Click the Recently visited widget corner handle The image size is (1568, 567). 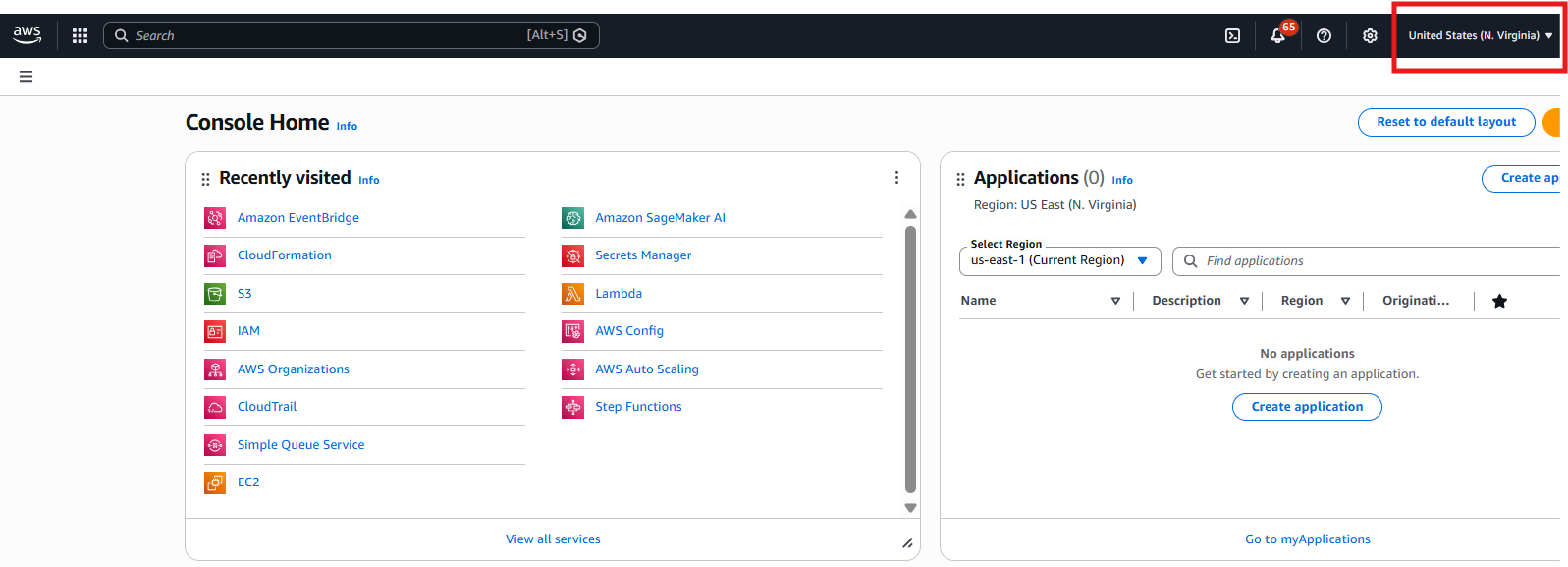click(907, 542)
